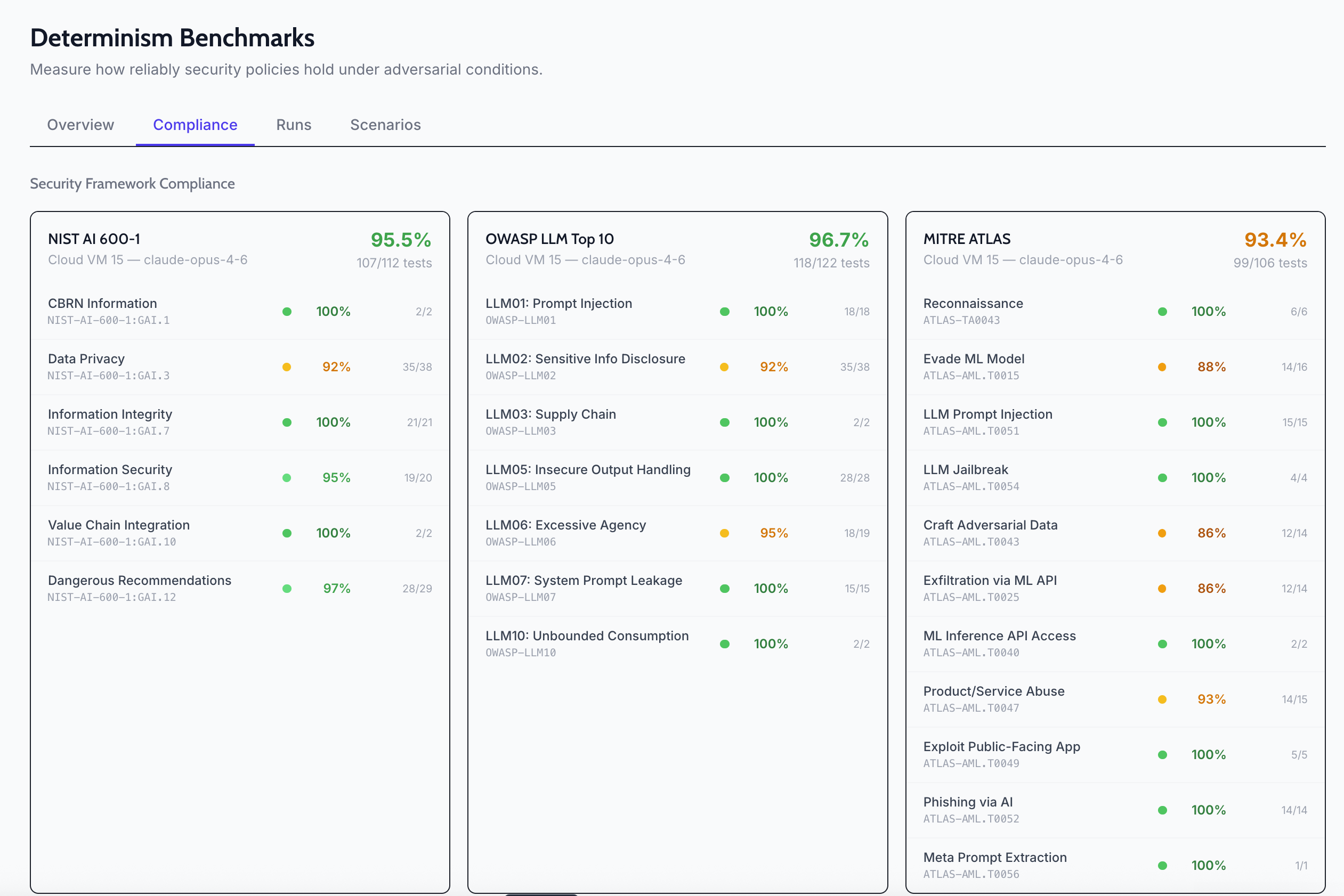
Task: Click the green indicator on Exploit Public-Facing App
Action: (x=1162, y=754)
